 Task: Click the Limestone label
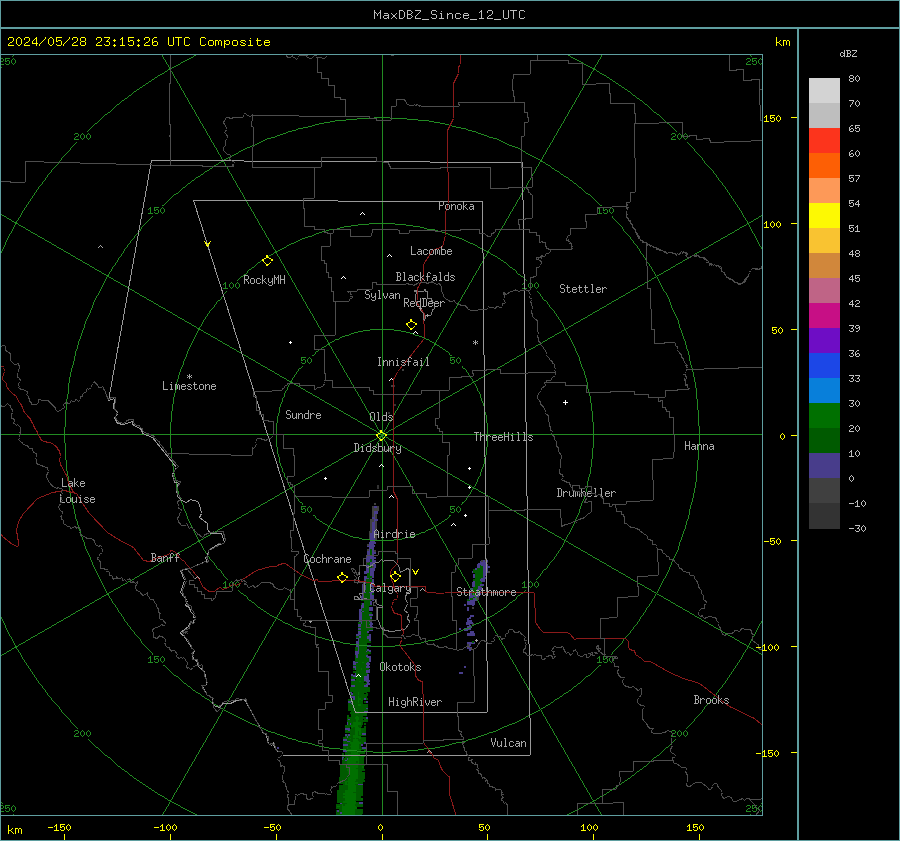(189, 386)
